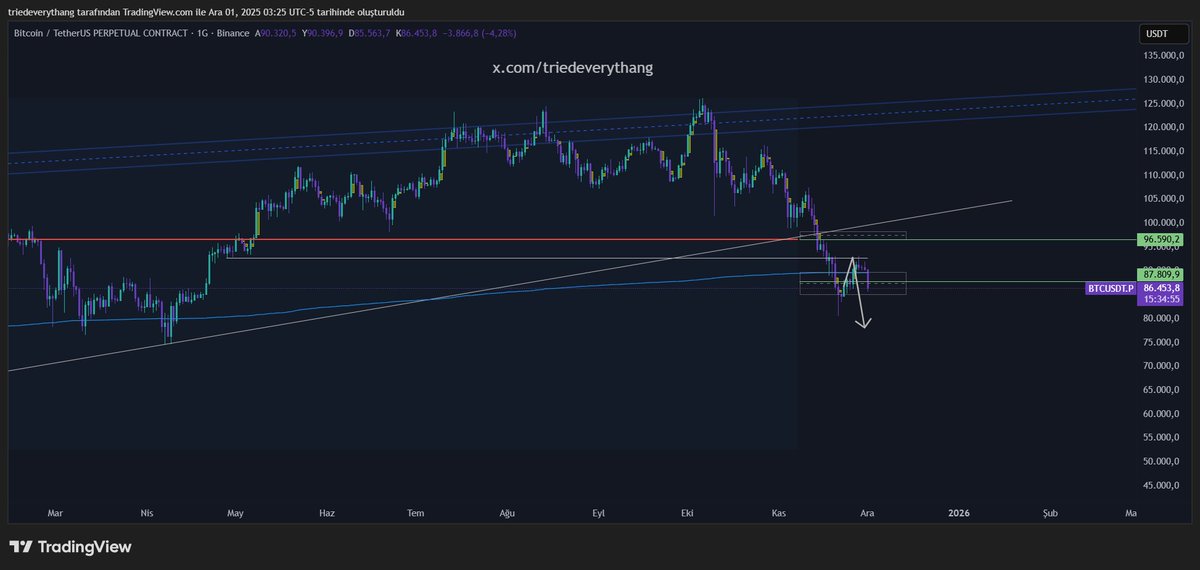This screenshot has width=1200, height=570.
Task: Click the 80.000,0 price axis label
Action: click(1161, 318)
